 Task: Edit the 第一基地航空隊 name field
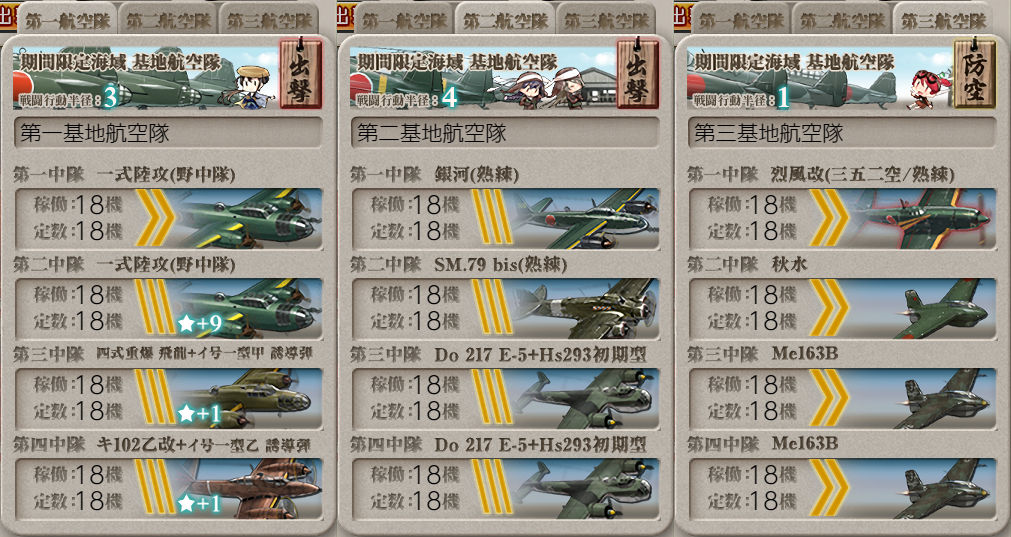click(168, 133)
